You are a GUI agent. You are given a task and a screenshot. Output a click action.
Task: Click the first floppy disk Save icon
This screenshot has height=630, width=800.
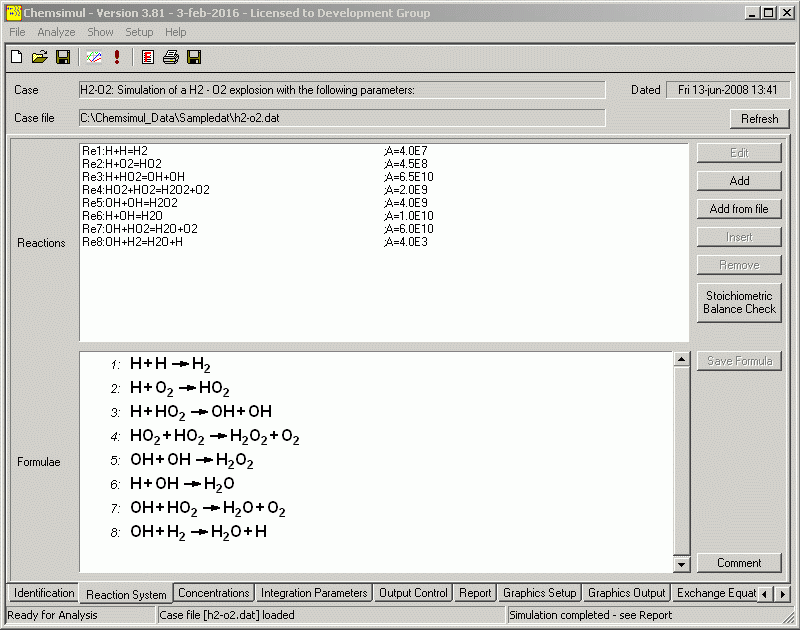pos(63,57)
